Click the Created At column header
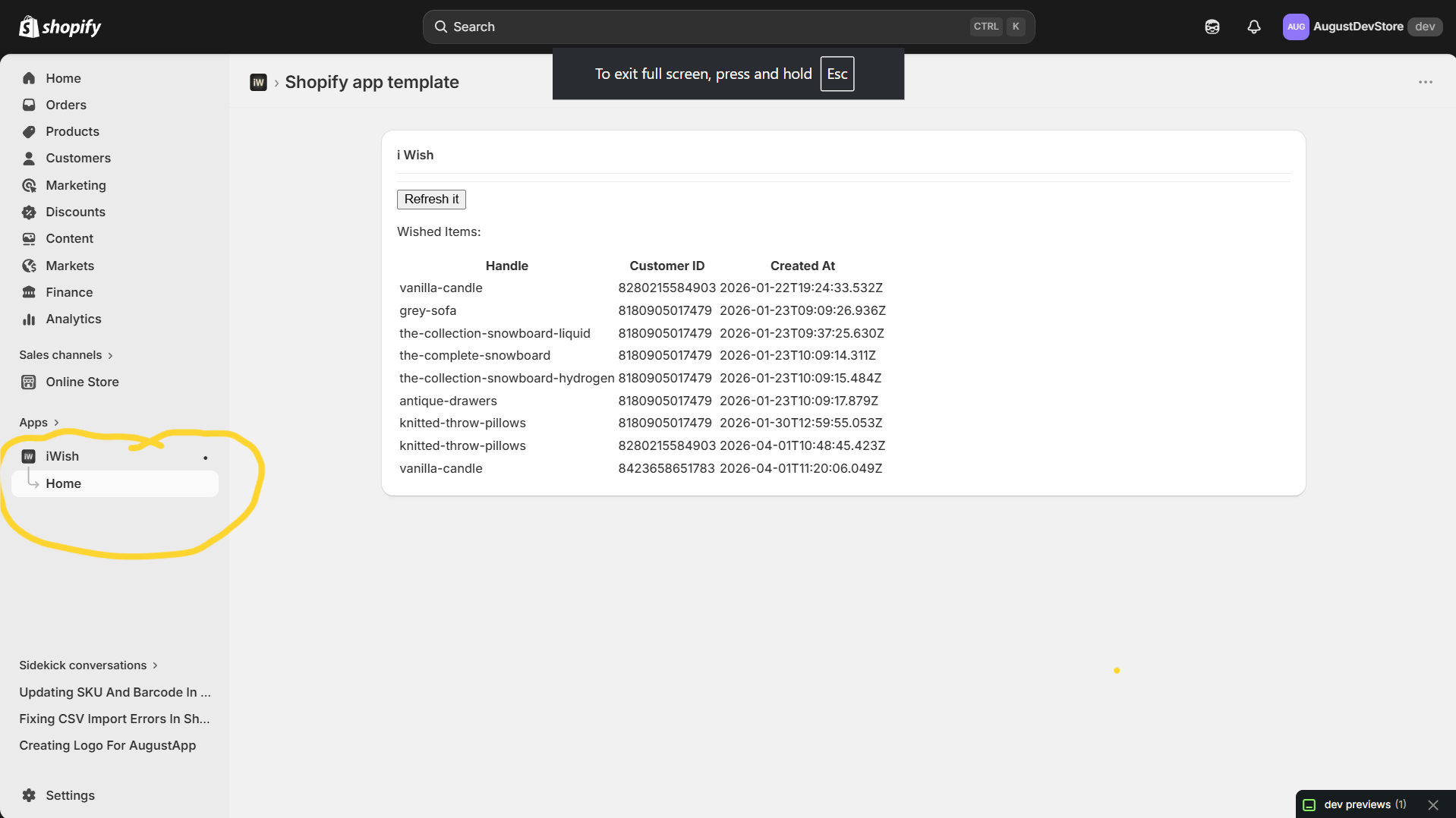The image size is (1456, 818). [802, 266]
